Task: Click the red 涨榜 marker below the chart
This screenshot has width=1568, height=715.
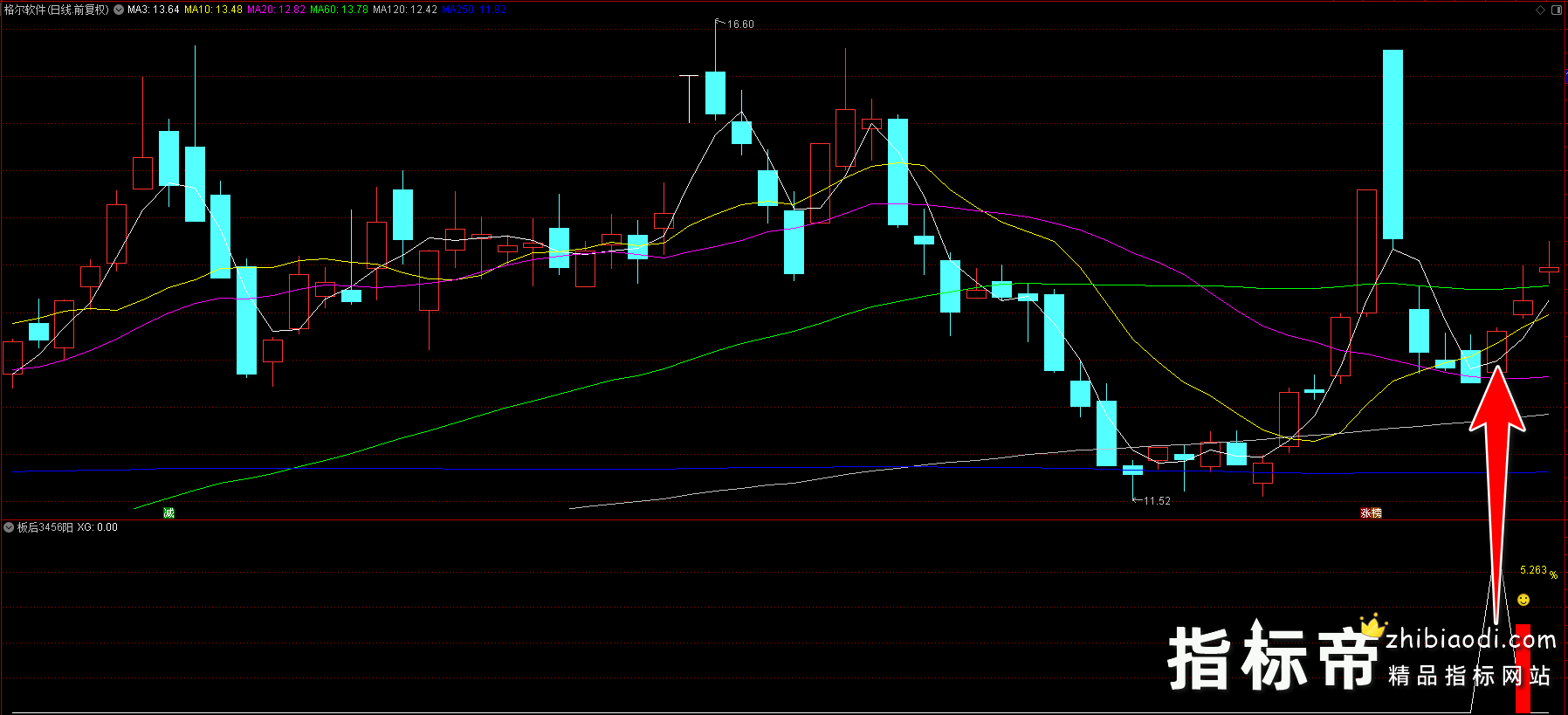Action: [x=1371, y=512]
